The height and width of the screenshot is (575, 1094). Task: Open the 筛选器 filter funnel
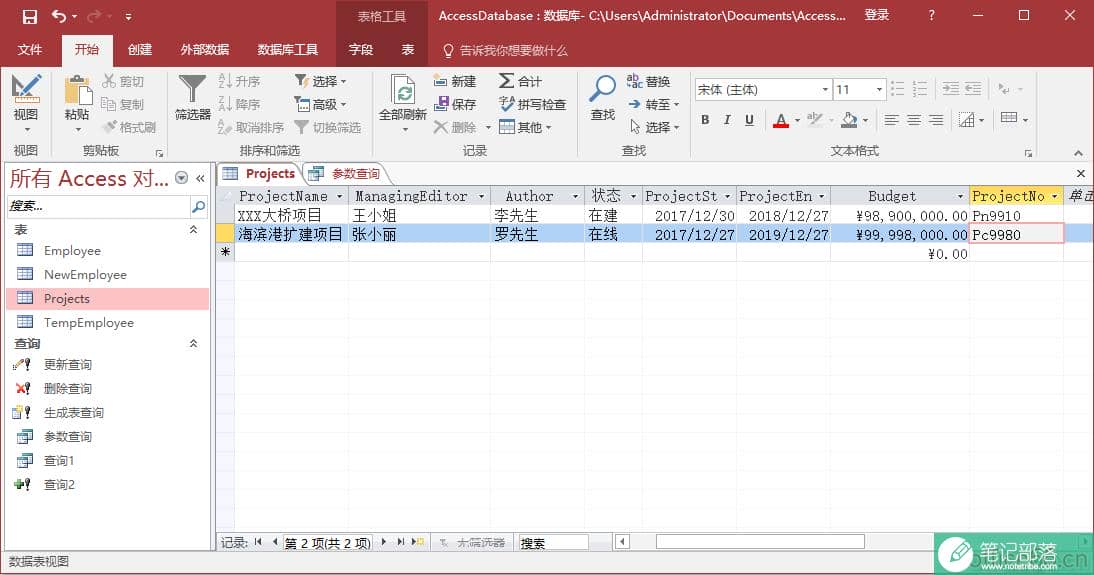coord(192,98)
